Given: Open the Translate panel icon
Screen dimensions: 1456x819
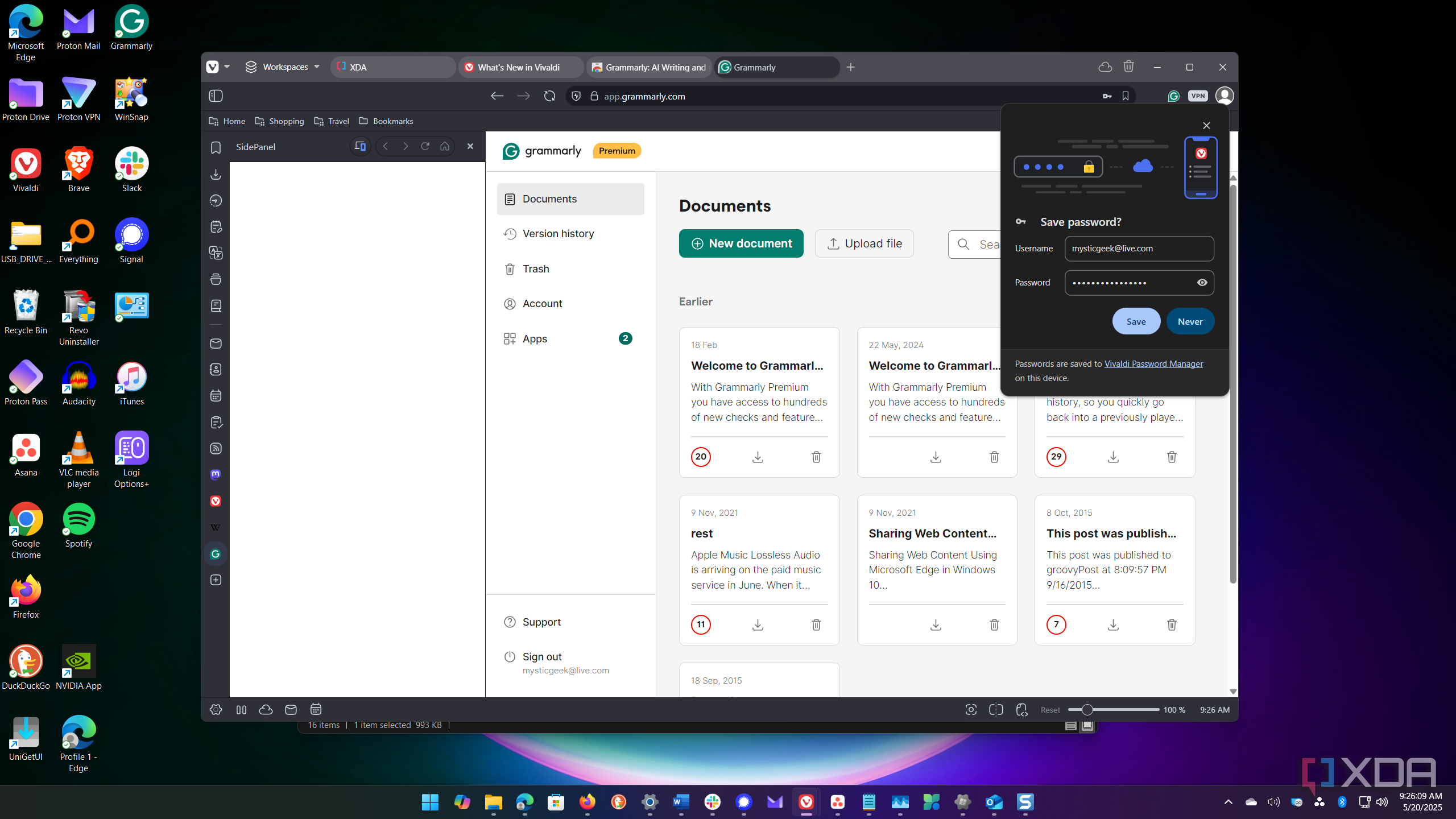Looking at the screenshot, I should click(x=216, y=253).
